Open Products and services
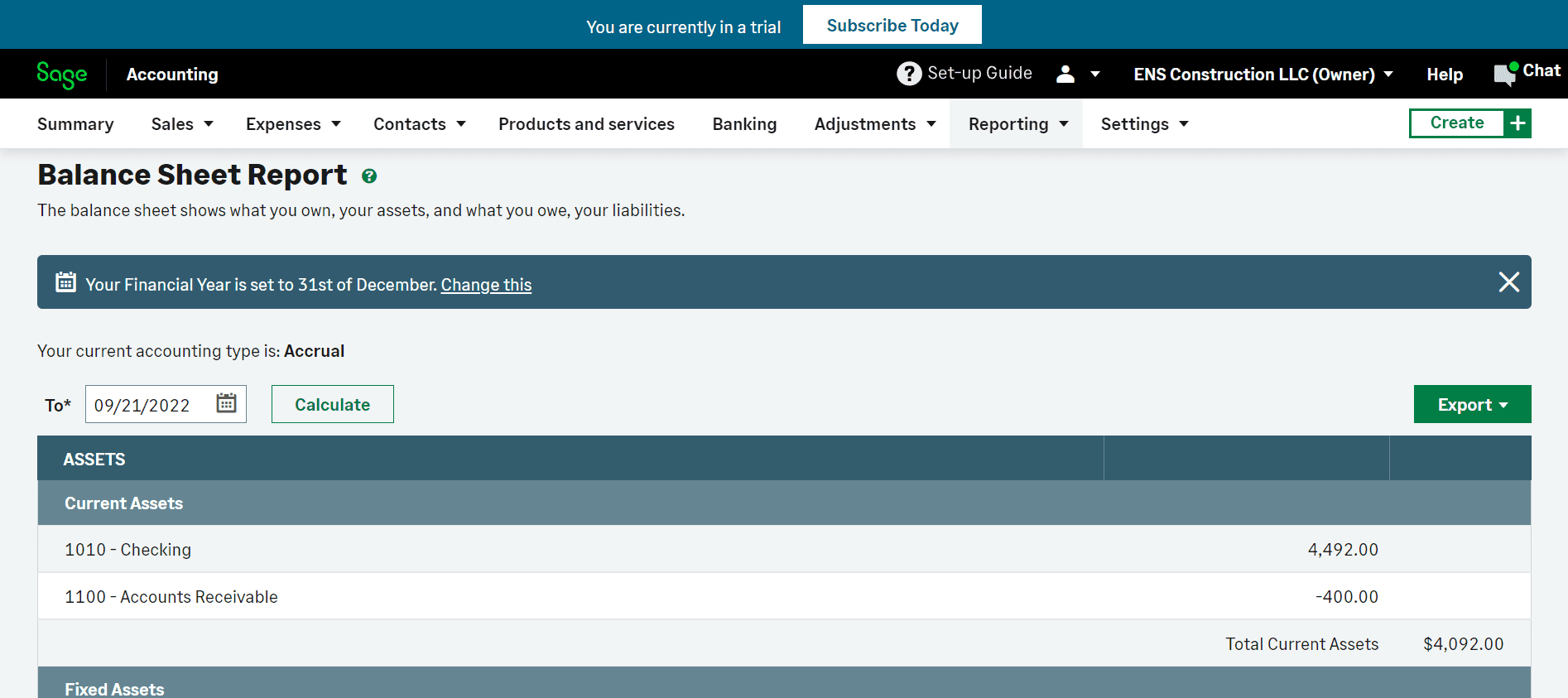 [x=586, y=124]
